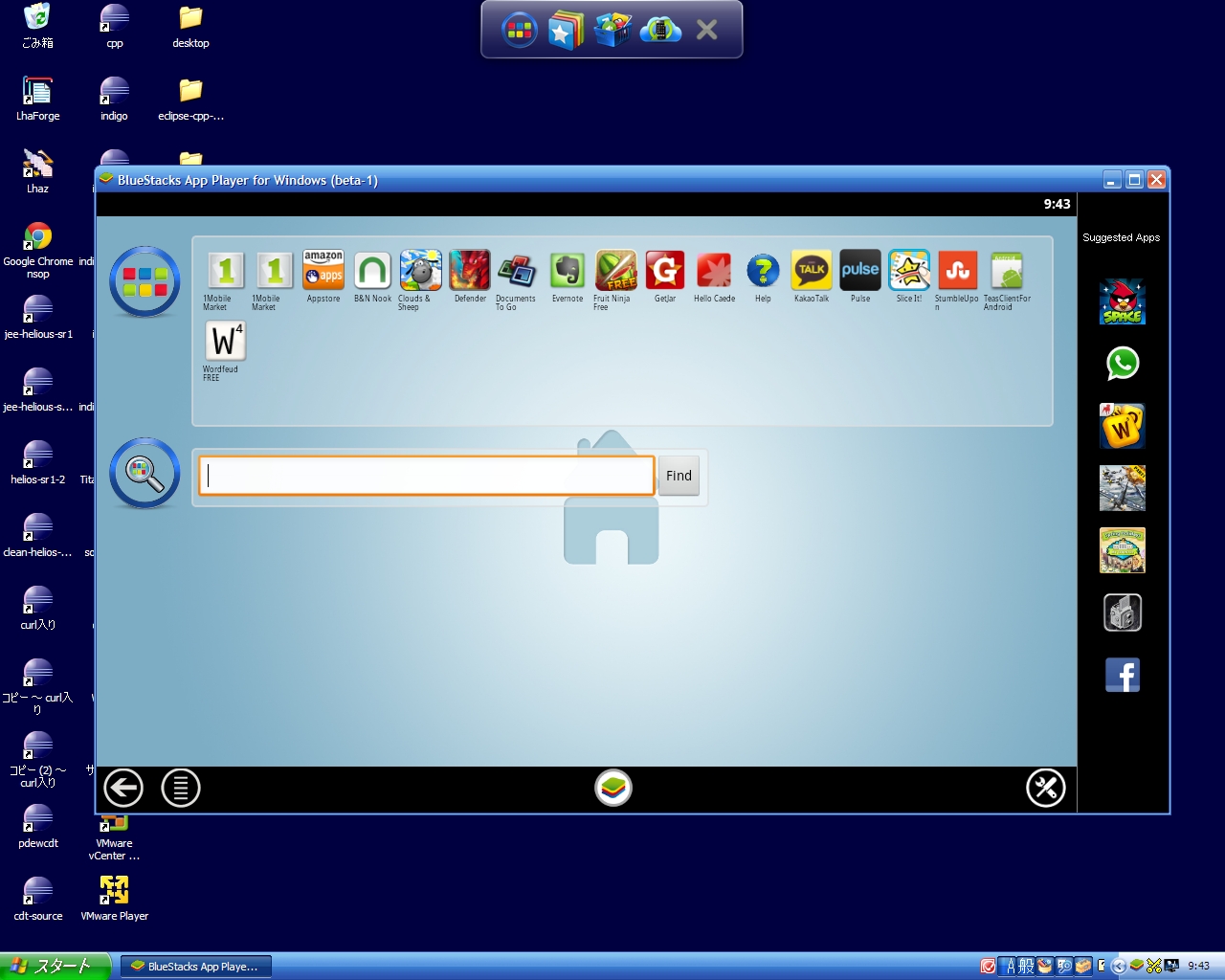Click the Find button
The width and height of the screenshot is (1225, 980).
tap(679, 476)
